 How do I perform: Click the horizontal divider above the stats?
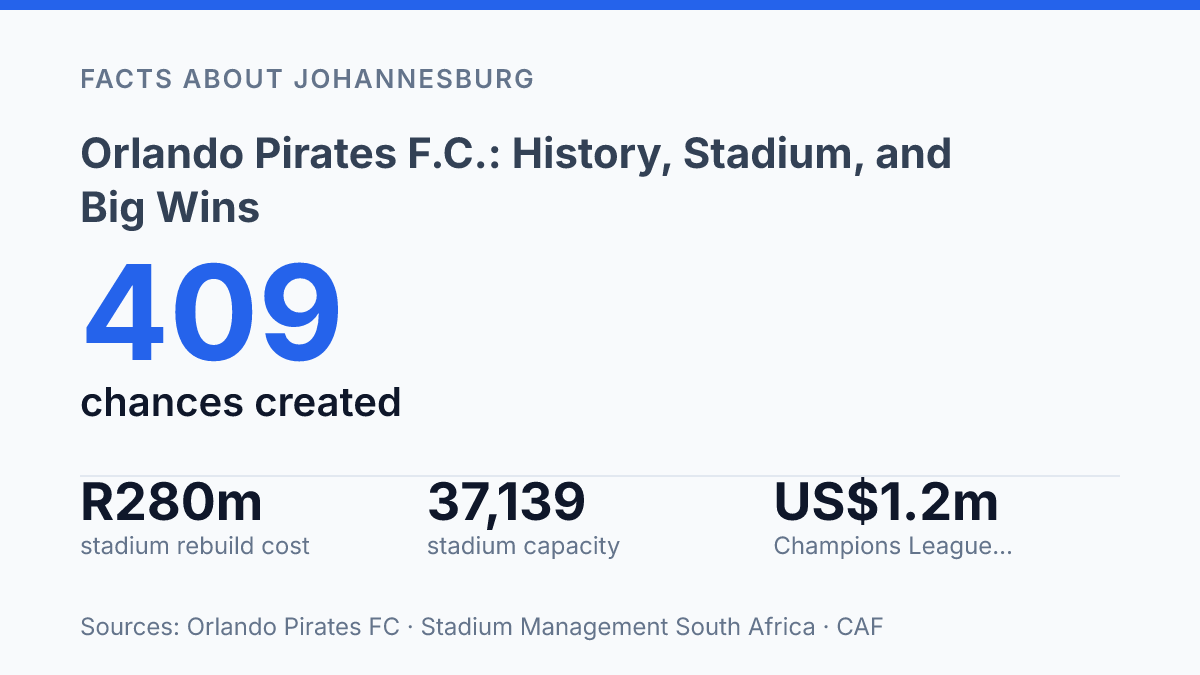click(600, 476)
